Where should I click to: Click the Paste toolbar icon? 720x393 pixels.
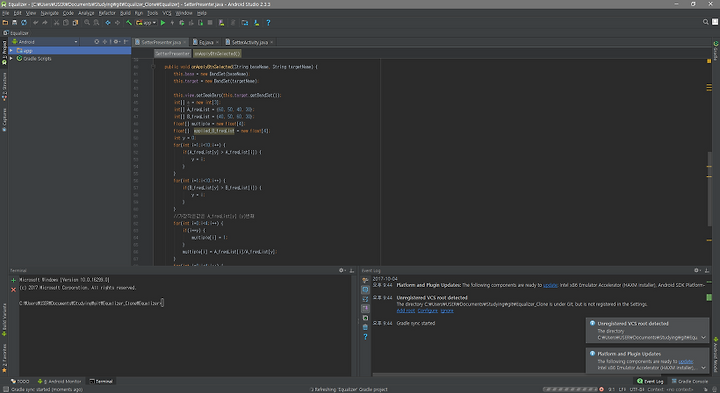click(x=75, y=22)
